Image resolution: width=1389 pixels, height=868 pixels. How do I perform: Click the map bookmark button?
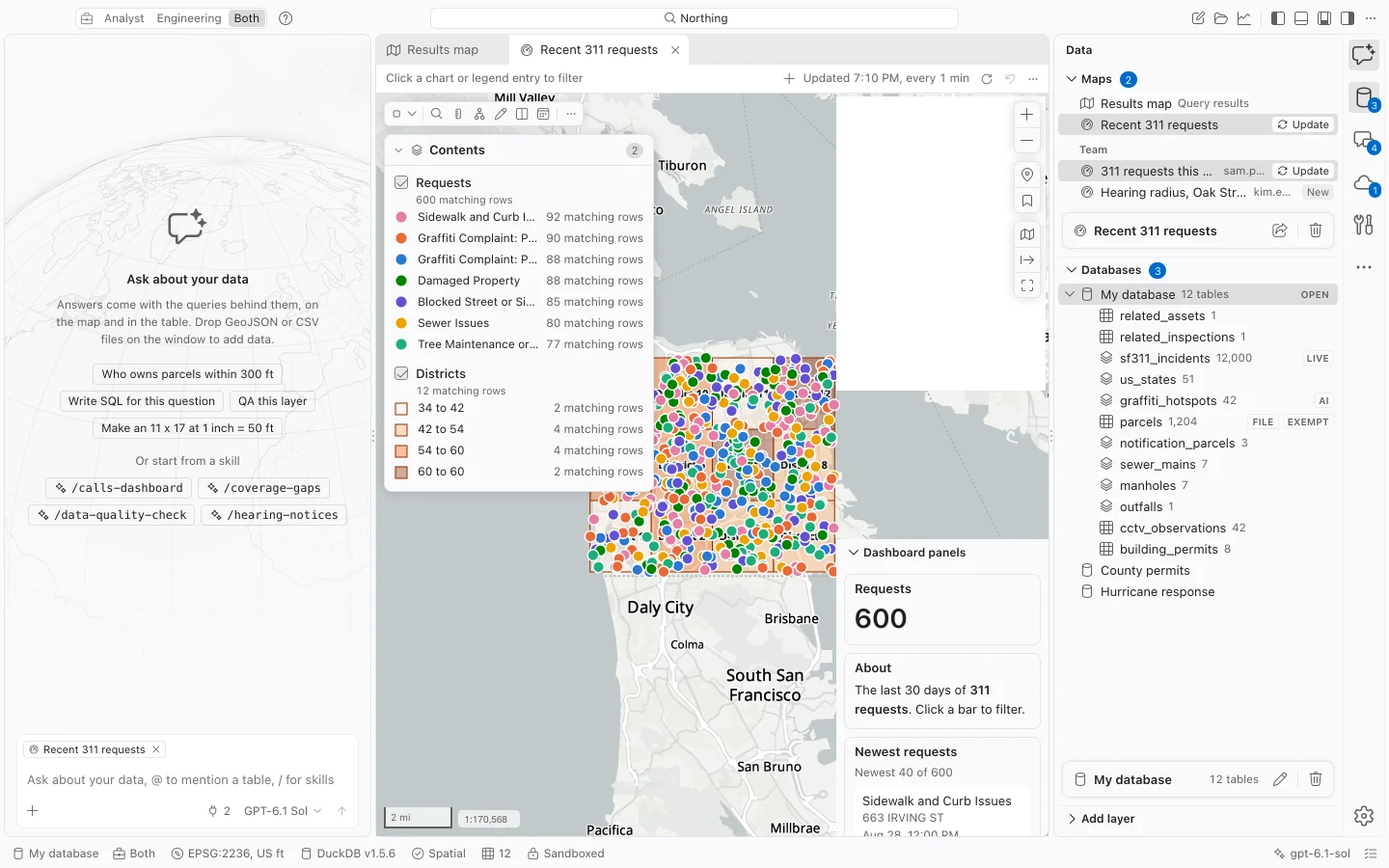click(x=1027, y=202)
